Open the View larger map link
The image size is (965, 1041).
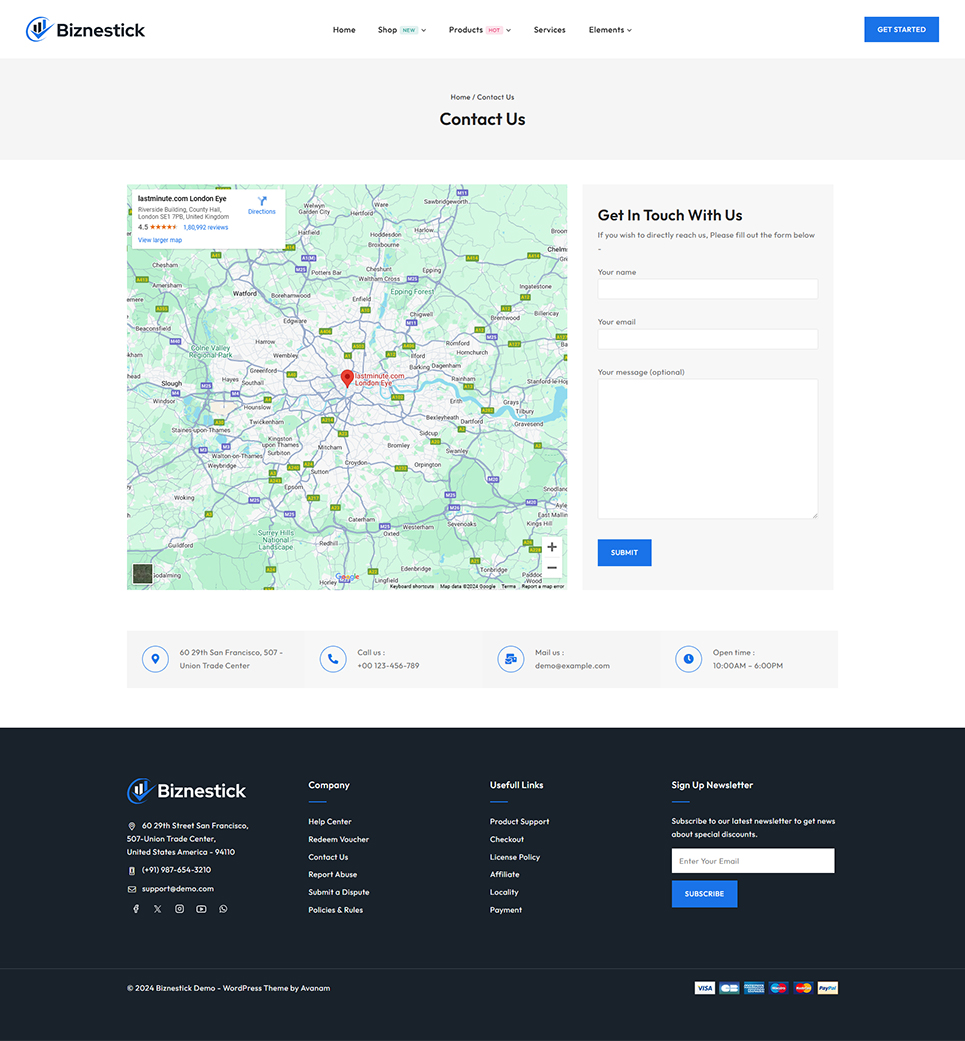160,240
